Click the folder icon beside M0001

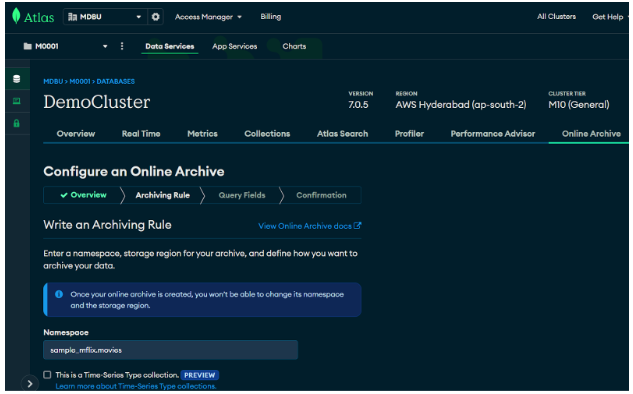click(27, 46)
